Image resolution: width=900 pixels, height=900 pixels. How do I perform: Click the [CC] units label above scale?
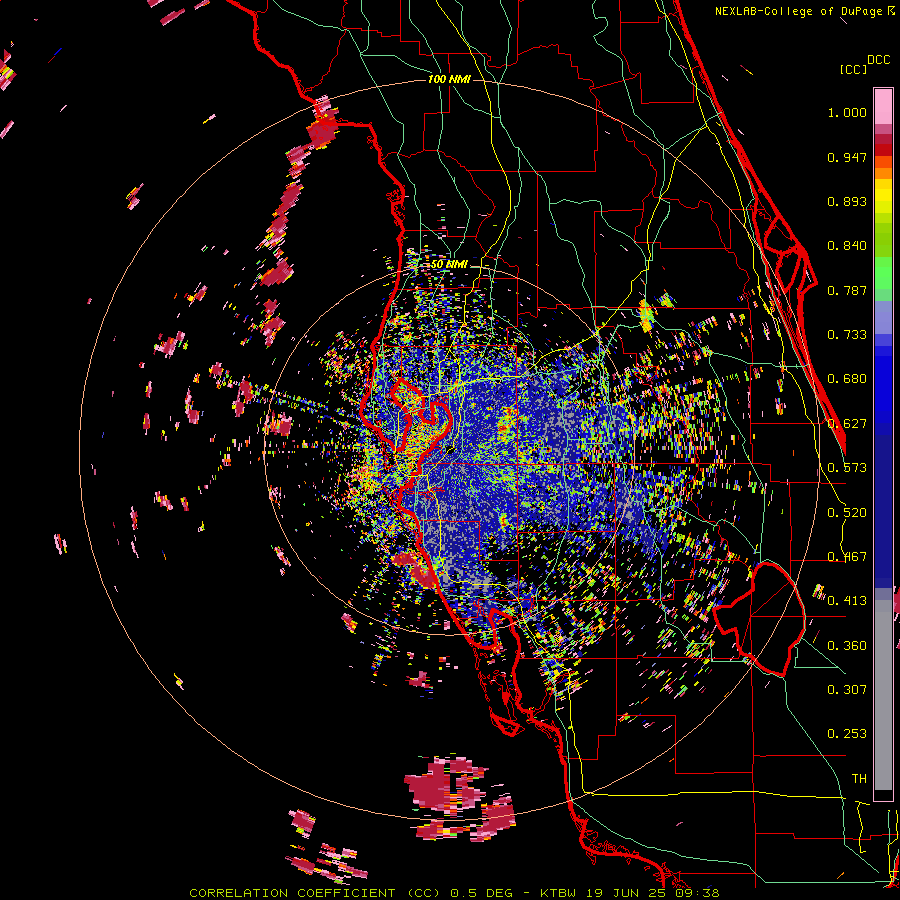coord(853,69)
